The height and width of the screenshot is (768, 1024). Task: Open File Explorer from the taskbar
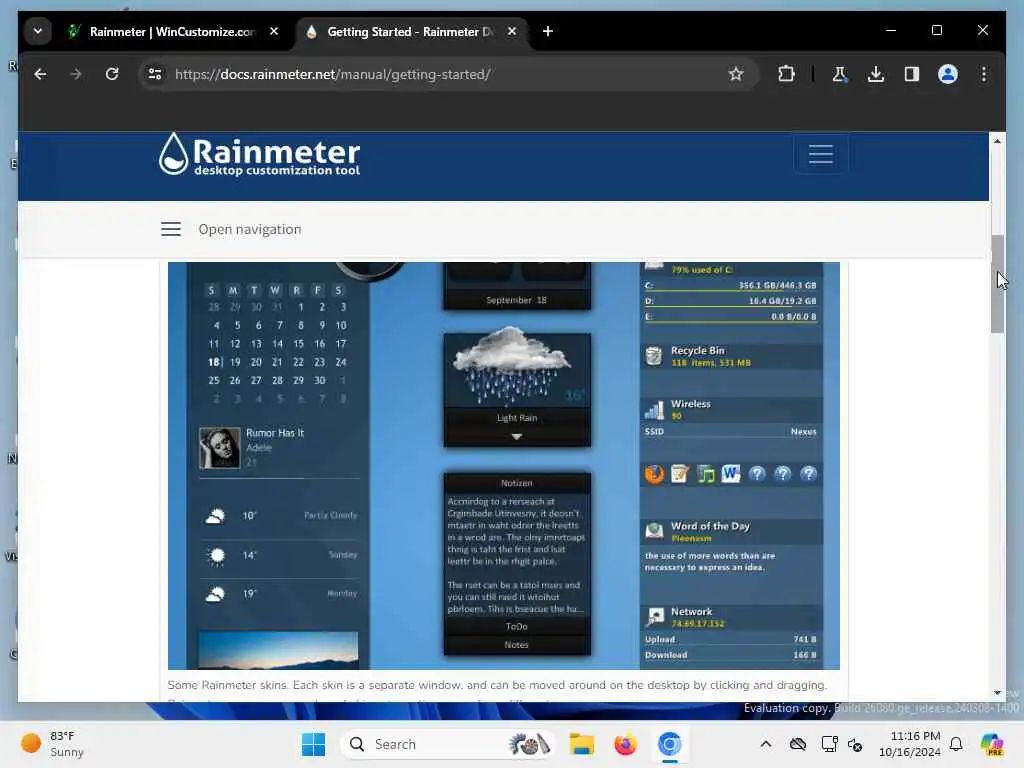(581, 744)
